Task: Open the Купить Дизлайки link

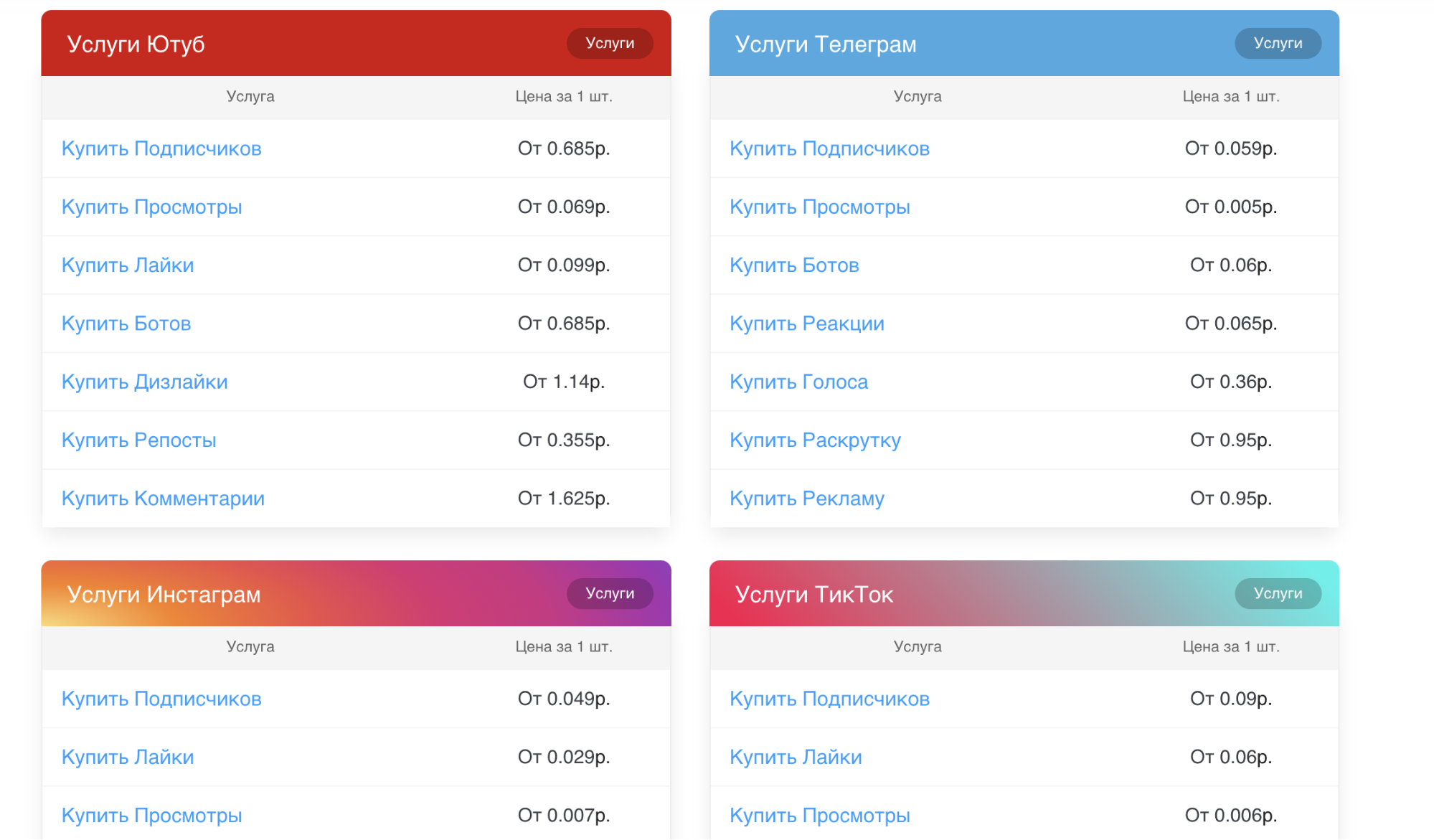Action: pyautogui.click(x=145, y=382)
